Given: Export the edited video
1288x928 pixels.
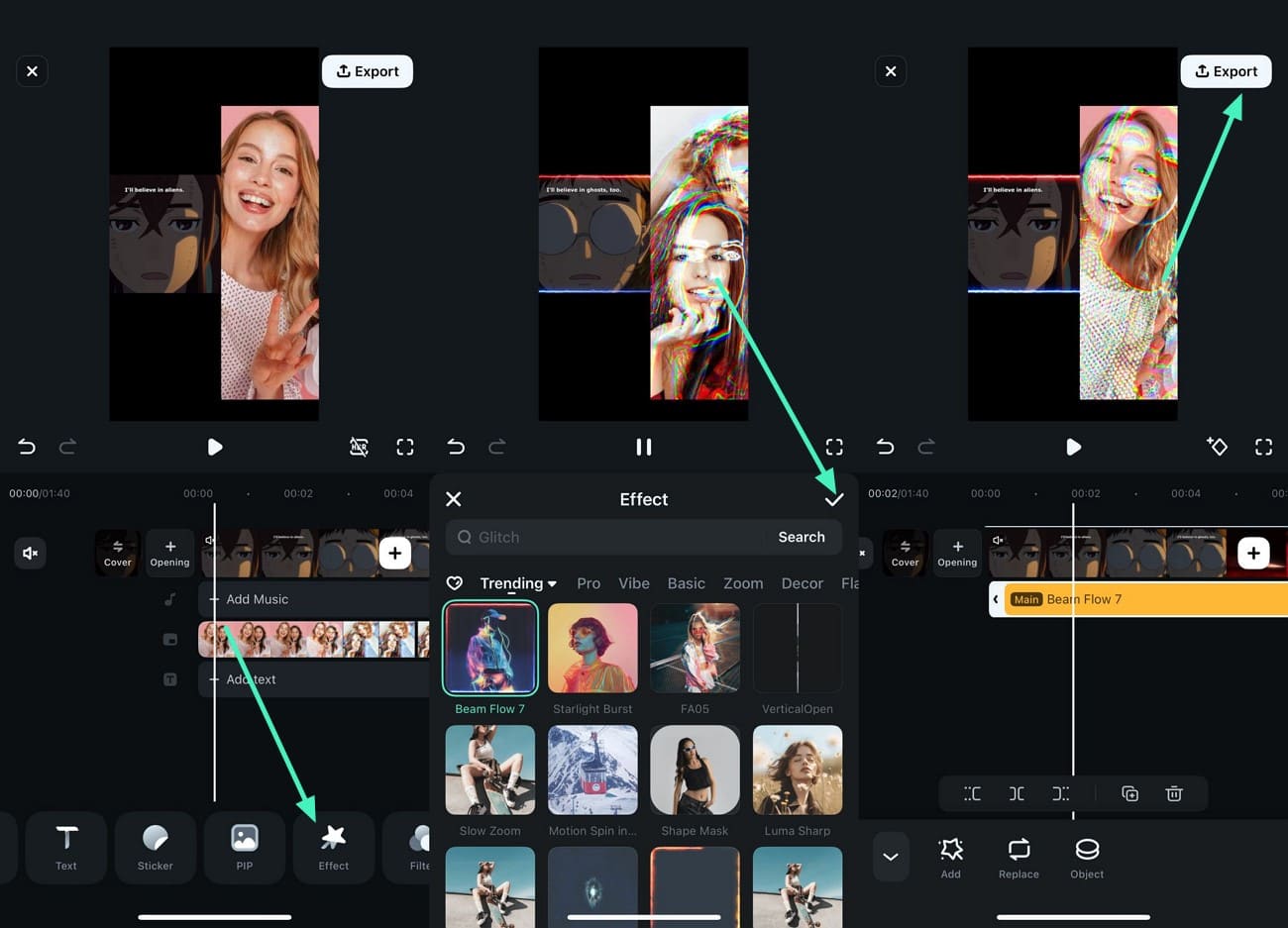Looking at the screenshot, I should (1226, 70).
